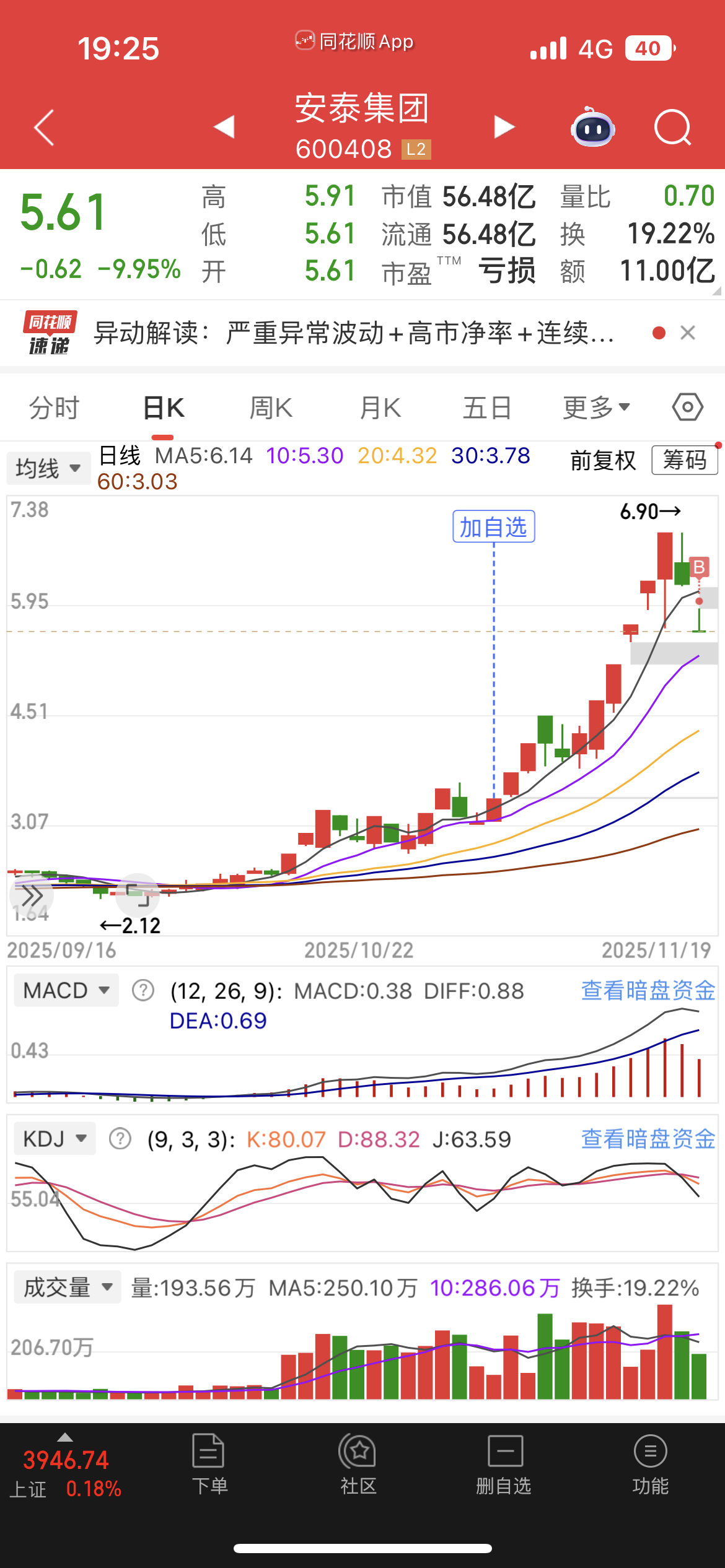
Task: Expand the quote details corner triangle
Action: [x=717, y=290]
